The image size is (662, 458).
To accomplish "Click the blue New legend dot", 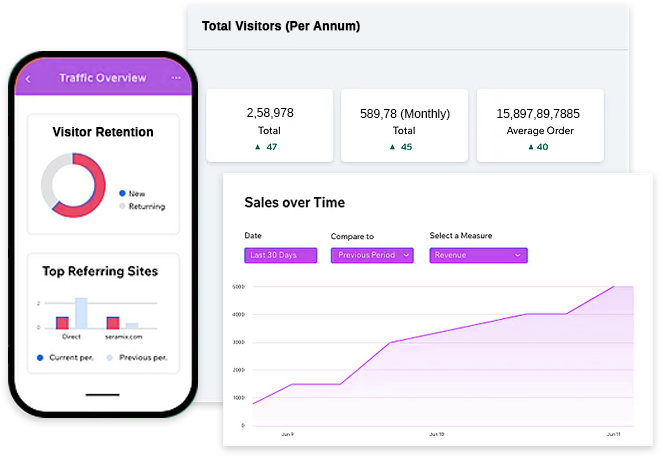I will click(x=122, y=193).
